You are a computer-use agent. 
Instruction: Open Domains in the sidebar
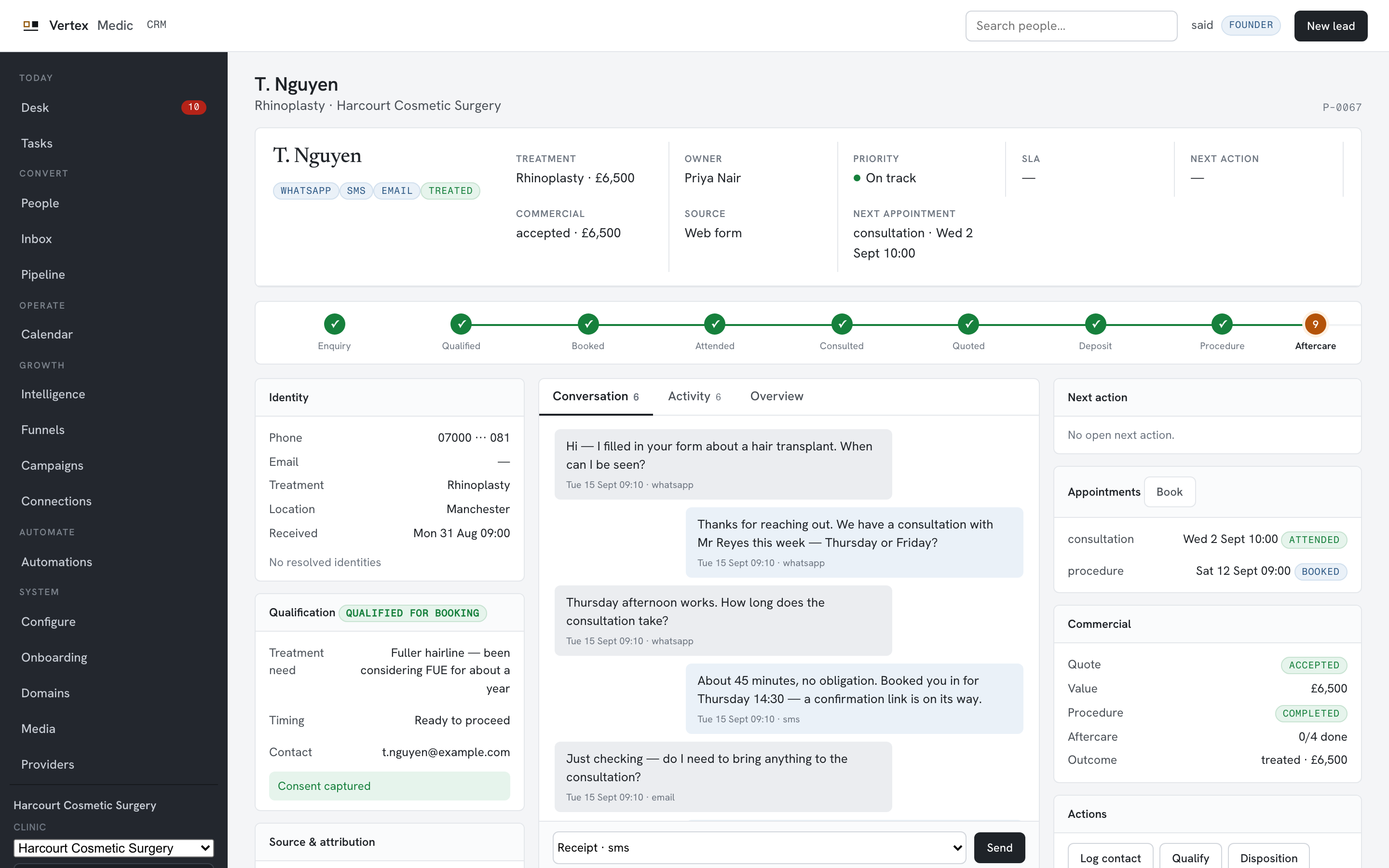pyautogui.click(x=114, y=693)
